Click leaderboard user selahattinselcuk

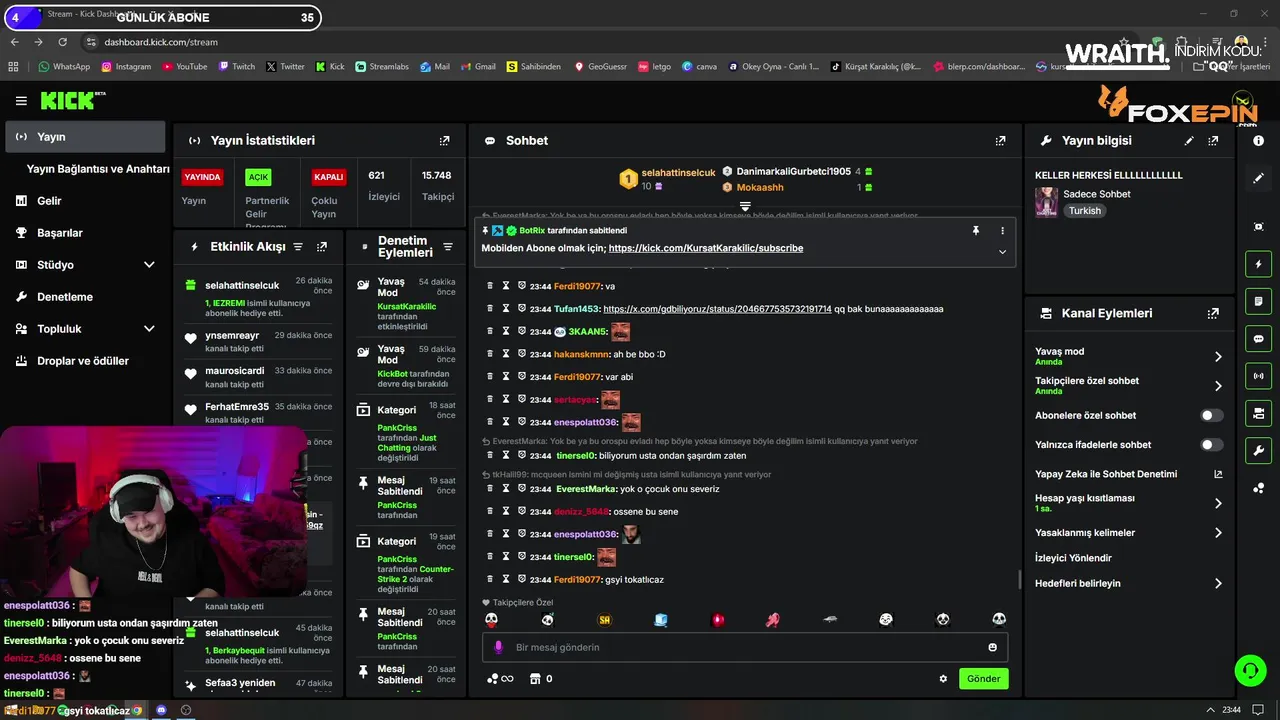(x=677, y=173)
